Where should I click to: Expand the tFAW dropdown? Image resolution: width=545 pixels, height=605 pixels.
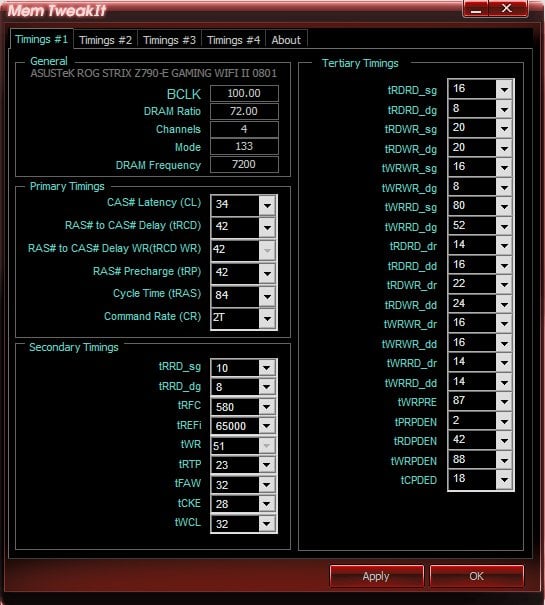pyautogui.click(x=266, y=485)
